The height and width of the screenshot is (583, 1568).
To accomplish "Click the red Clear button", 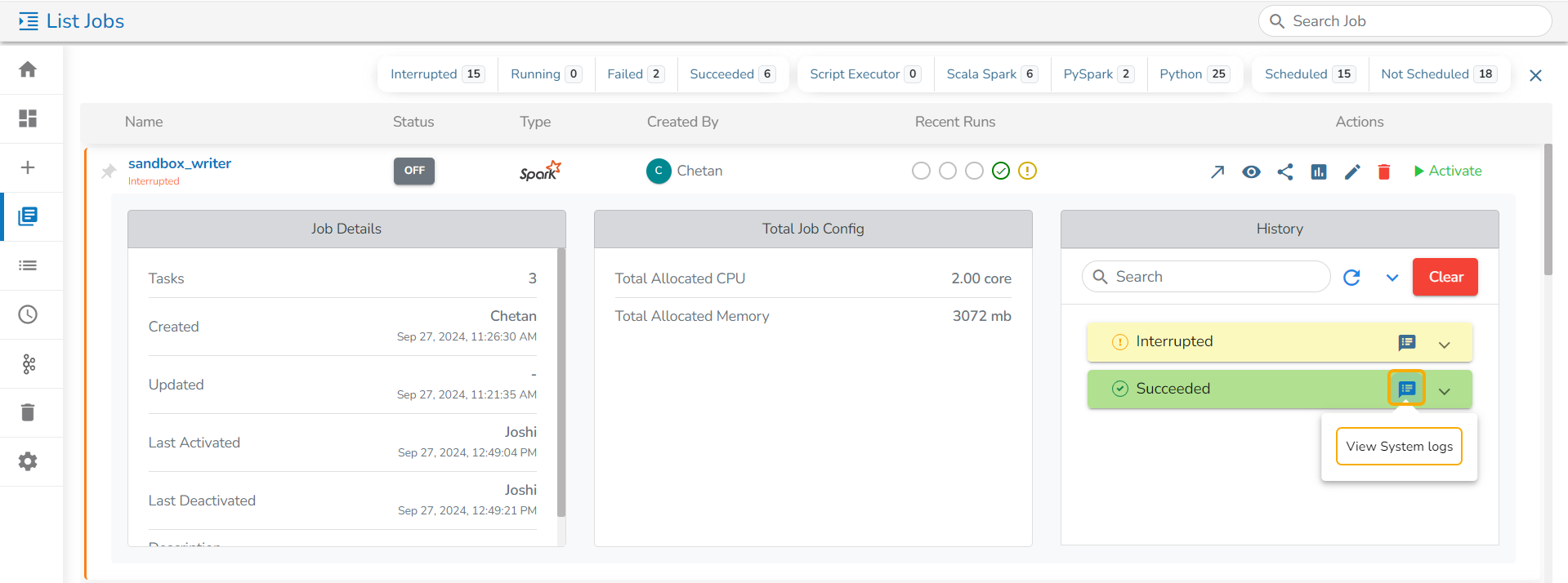I will click(1445, 277).
